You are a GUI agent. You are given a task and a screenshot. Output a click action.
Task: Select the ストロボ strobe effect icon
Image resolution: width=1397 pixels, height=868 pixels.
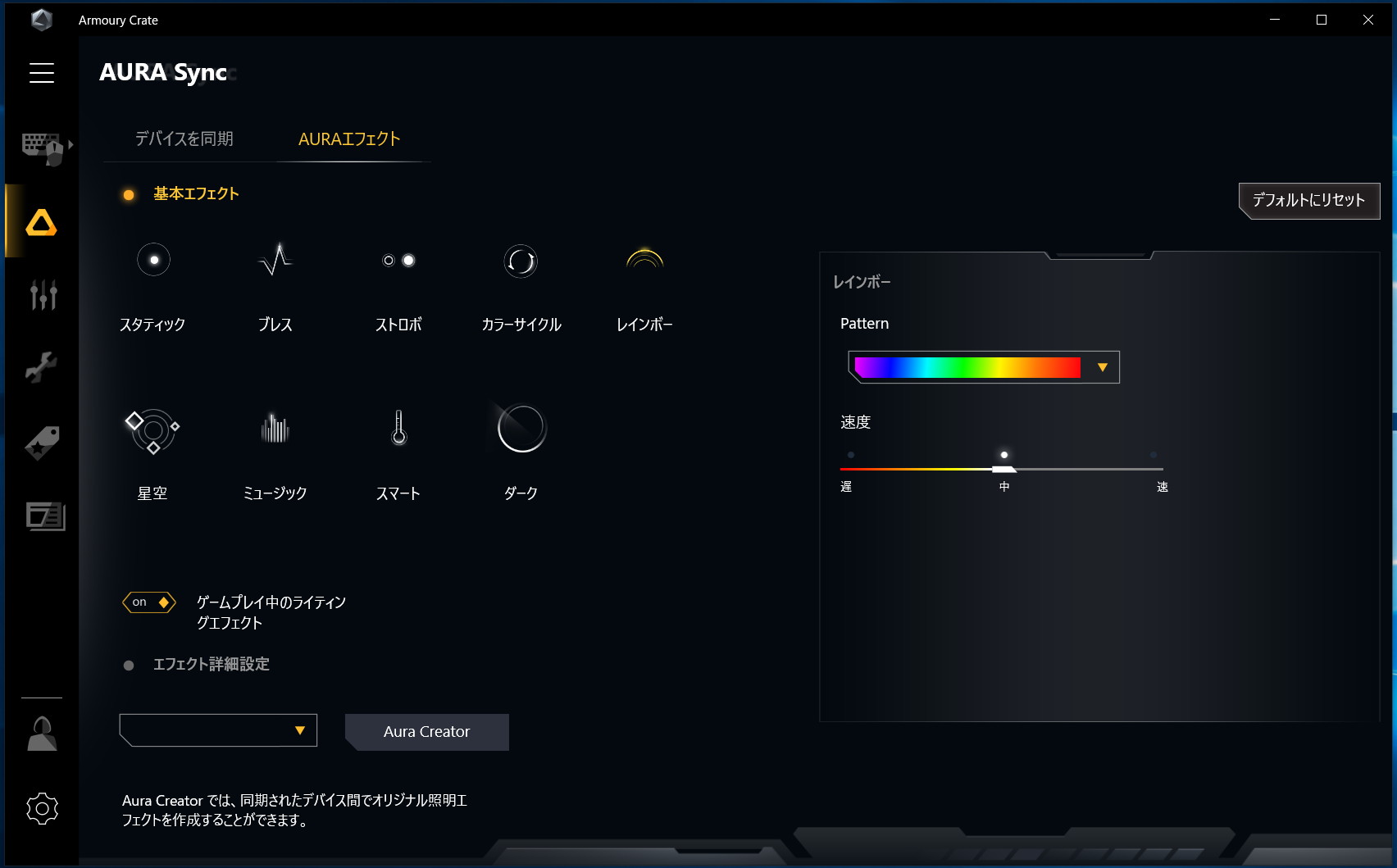pyautogui.click(x=399, y=261)
